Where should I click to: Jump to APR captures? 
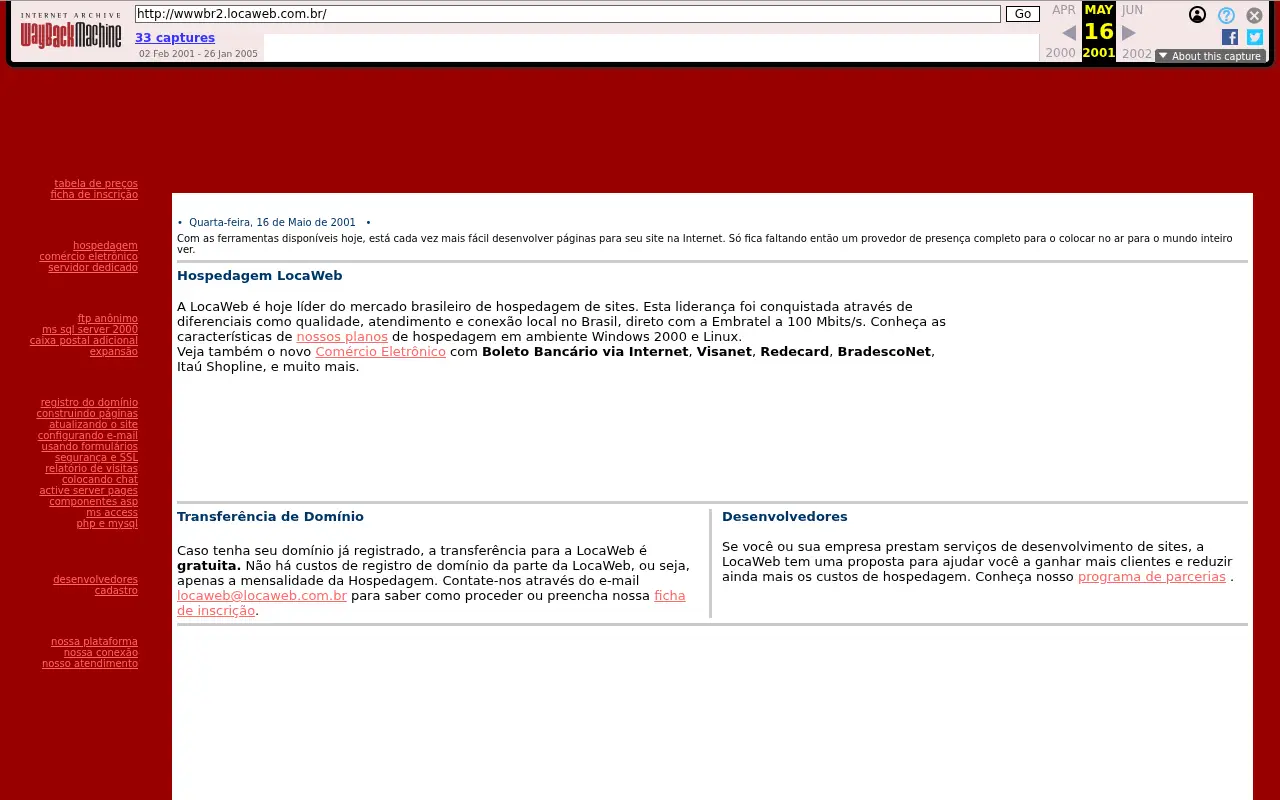click(1064, 10)
